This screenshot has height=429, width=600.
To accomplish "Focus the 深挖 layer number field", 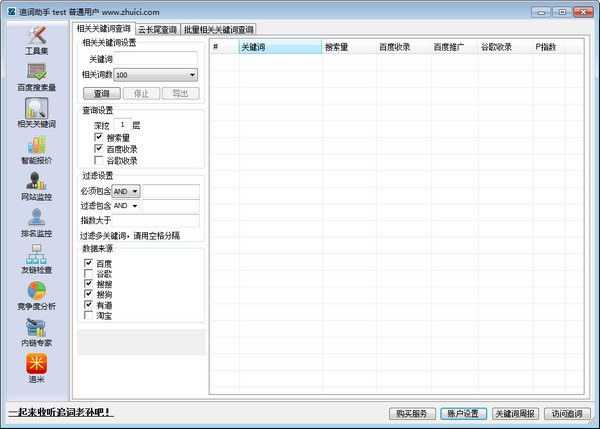I will (x=122, y=125).
